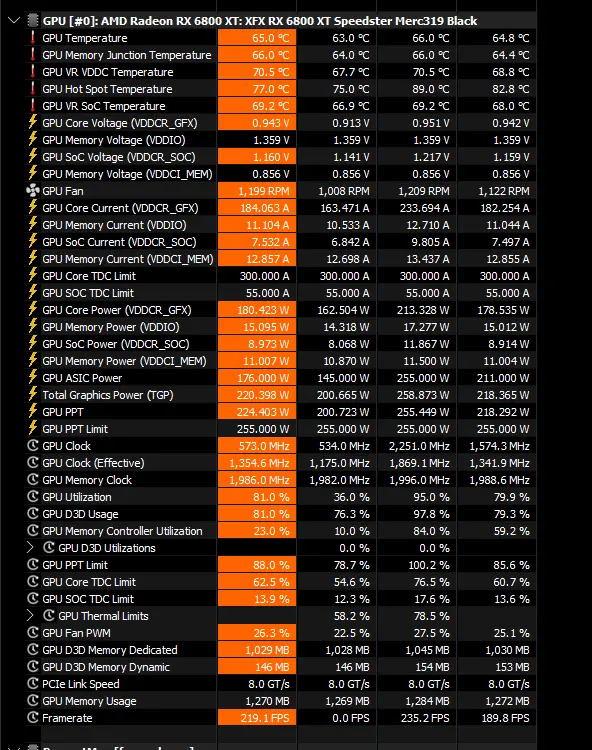Click lightning icon beside GPU Core Current (VDDCR_GFX)

pyautogui.click(x=33, y=208)
